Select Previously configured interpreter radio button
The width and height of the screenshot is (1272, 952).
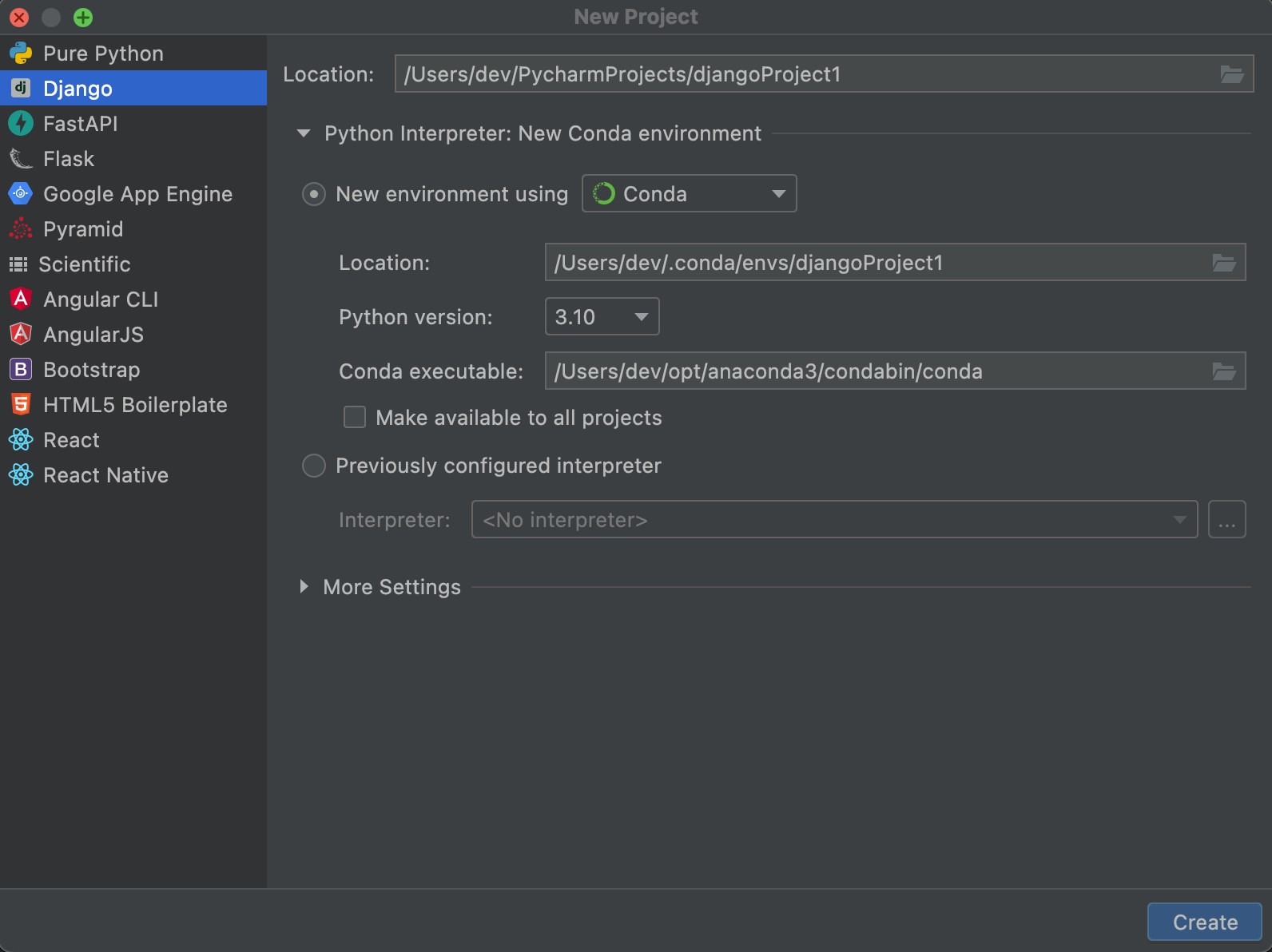pos(314,466)
